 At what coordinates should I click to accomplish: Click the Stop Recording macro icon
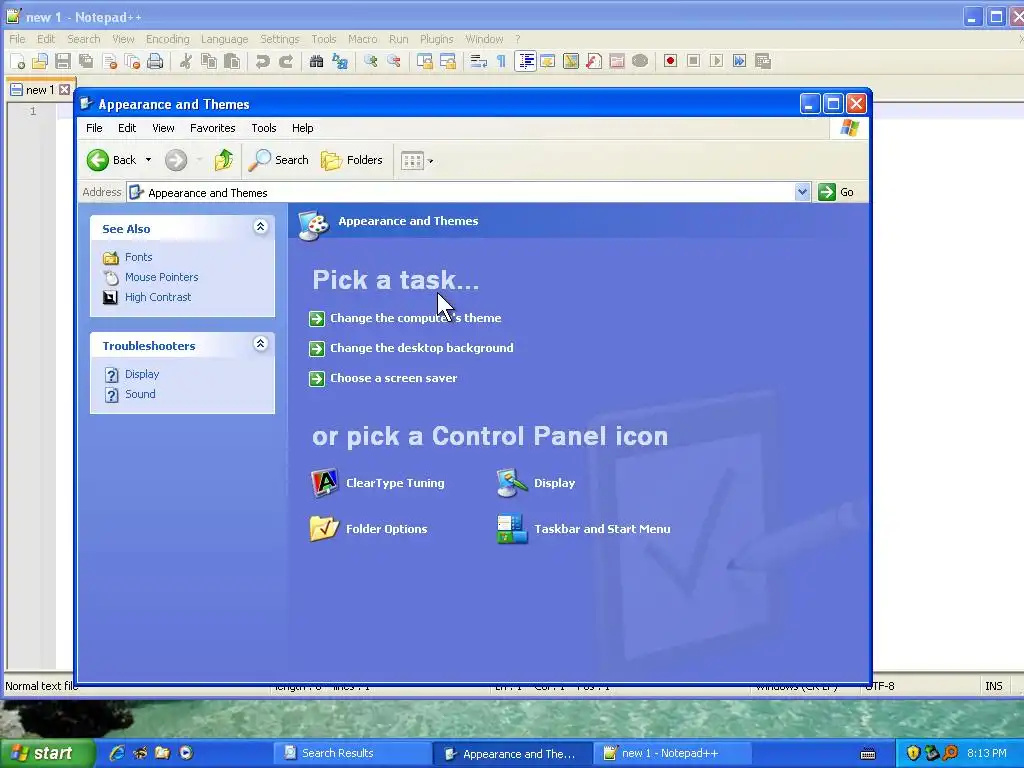tap(694, 61)
